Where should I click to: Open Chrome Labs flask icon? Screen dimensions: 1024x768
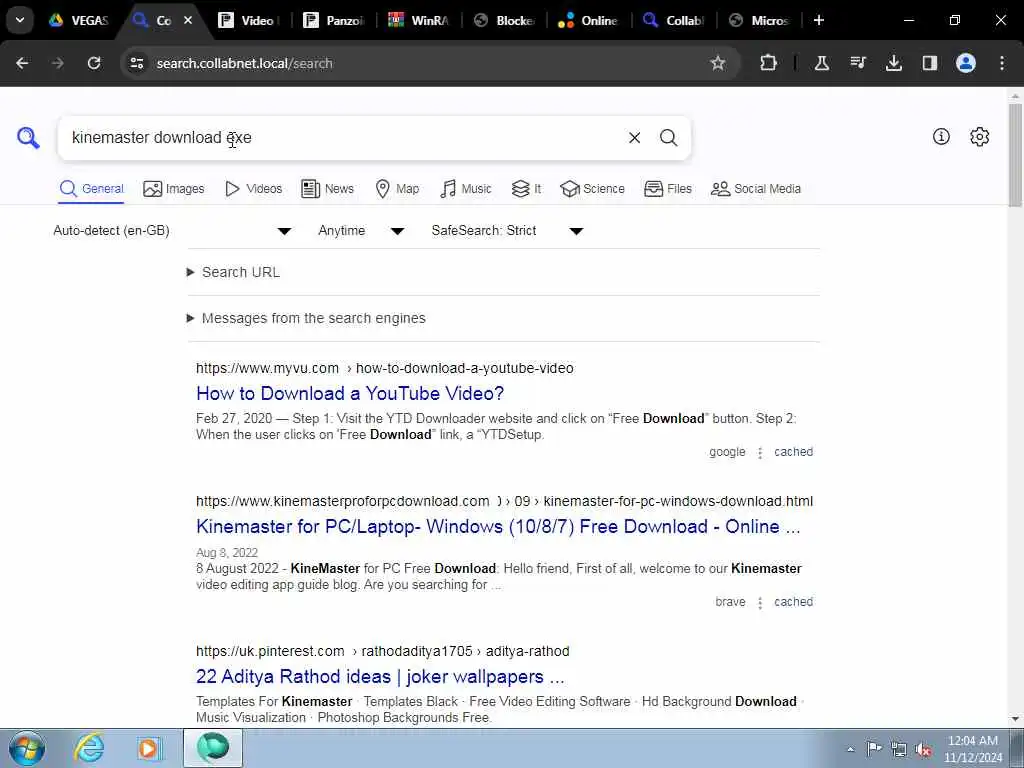pos(822,63)
